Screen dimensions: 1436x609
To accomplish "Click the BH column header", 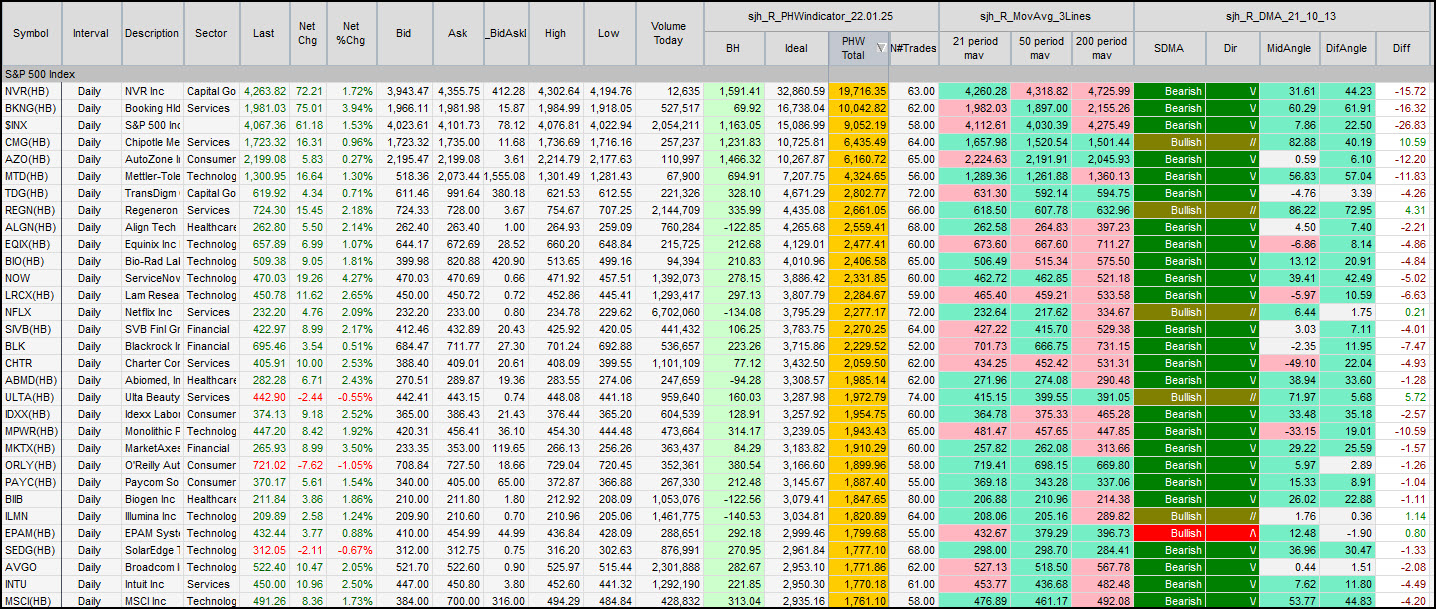I will pyautogui.click(x=733, y=48).
